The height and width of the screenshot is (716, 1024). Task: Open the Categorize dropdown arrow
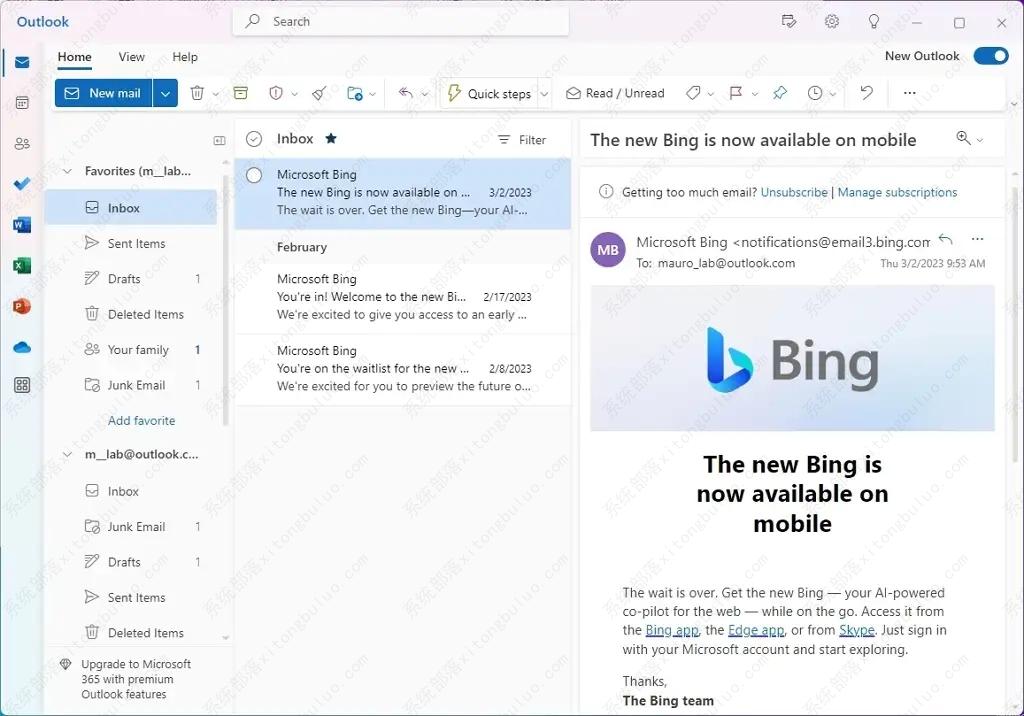click(711, 94)
